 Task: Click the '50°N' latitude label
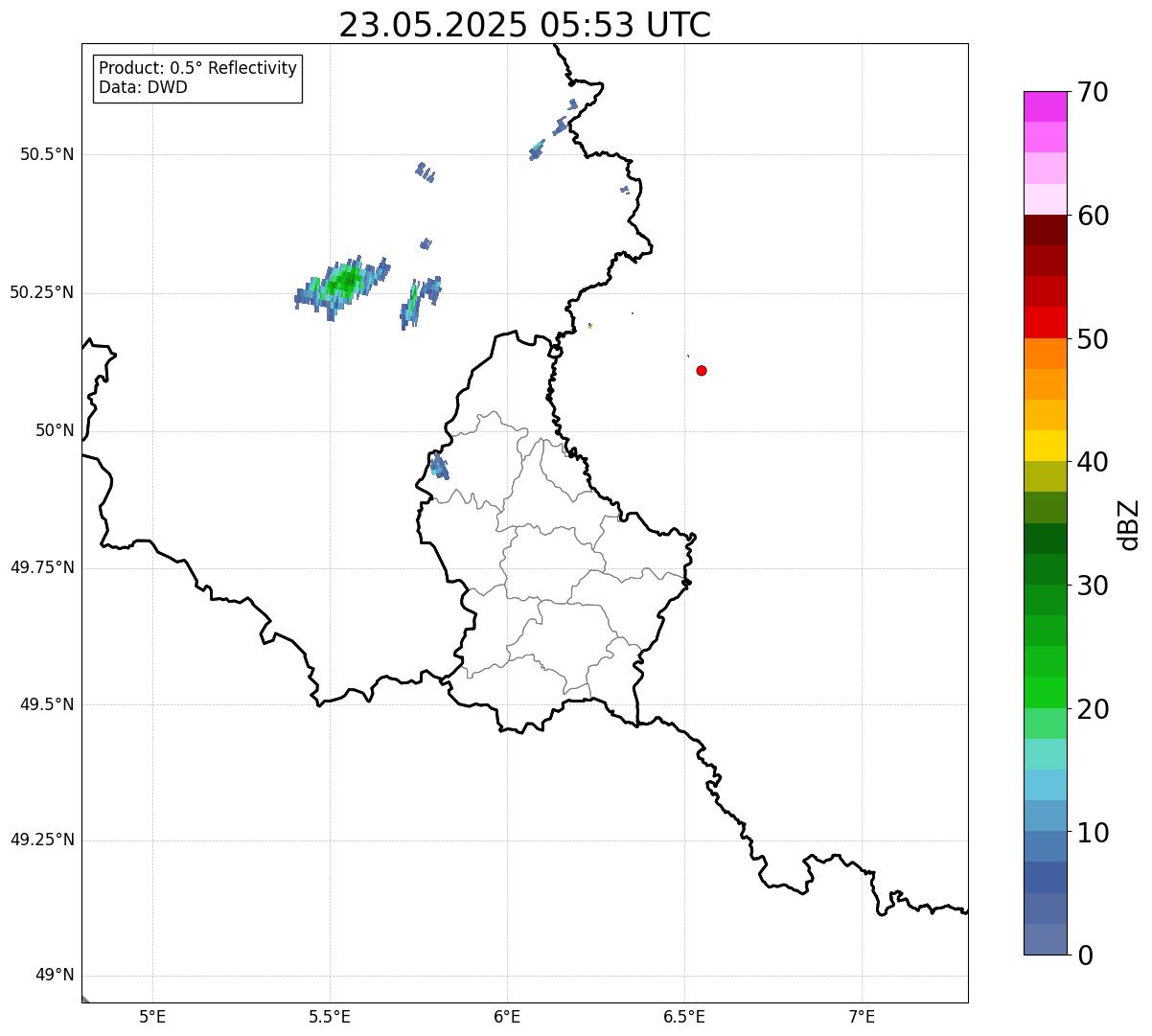pos(55,430)
